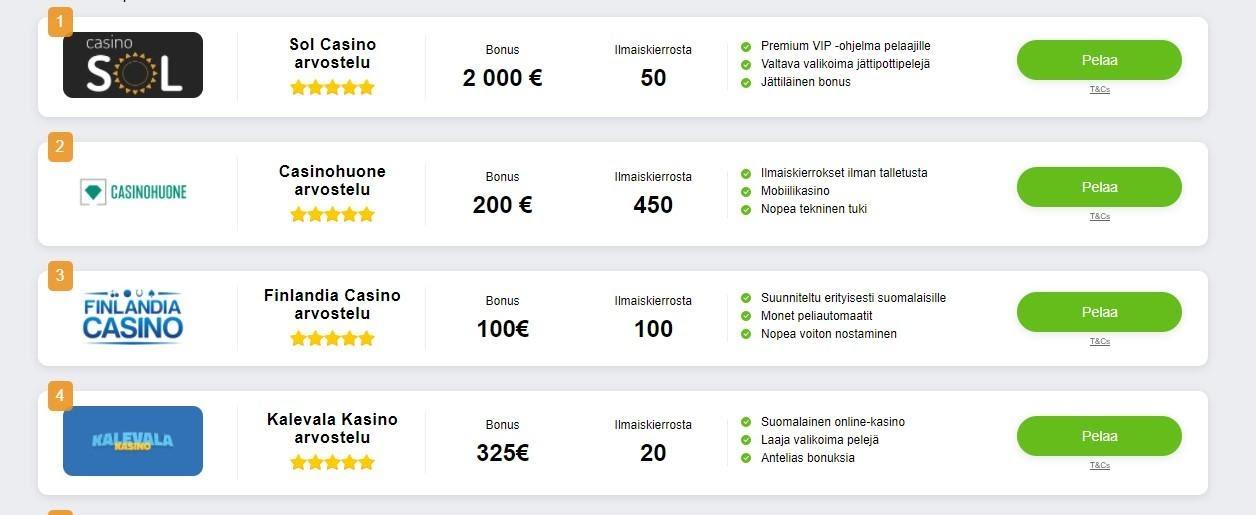Open the Kalevala Kasino arvostelu link
The width and height of the screenshot is (1256, 515).
[x=332, y=428]
